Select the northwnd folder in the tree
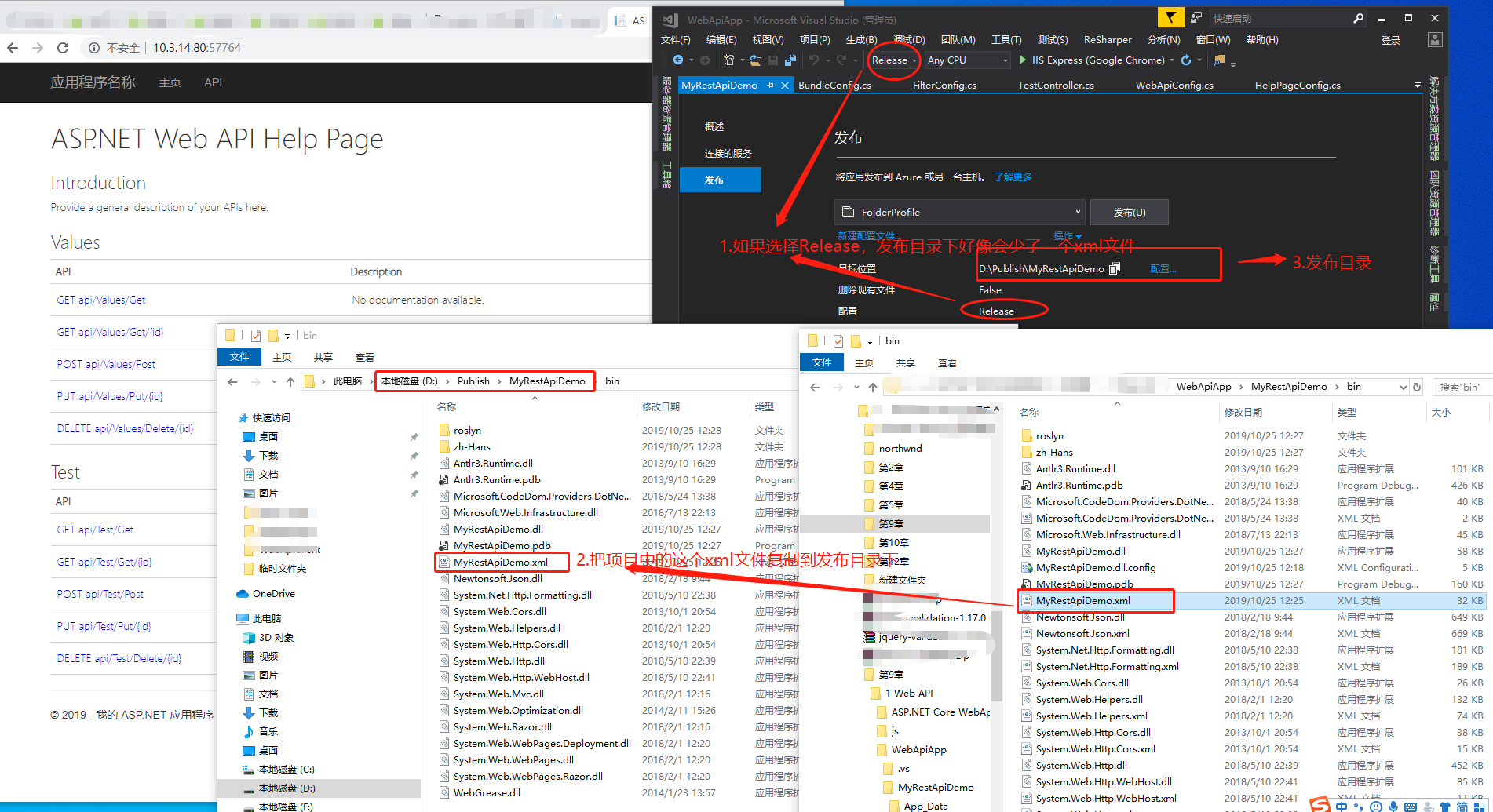This screenshot has height=812, width=1493. click(x=900, y=449)
